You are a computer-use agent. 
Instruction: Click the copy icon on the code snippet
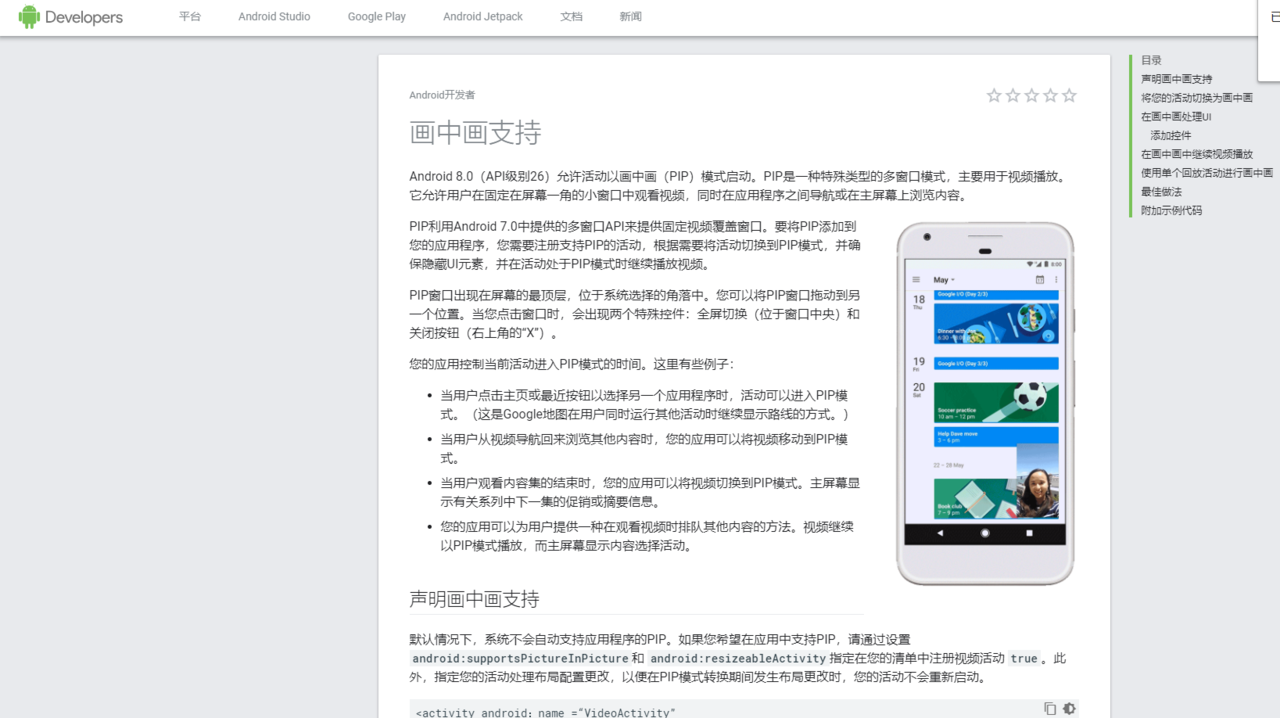click(x=1049, y=708)
